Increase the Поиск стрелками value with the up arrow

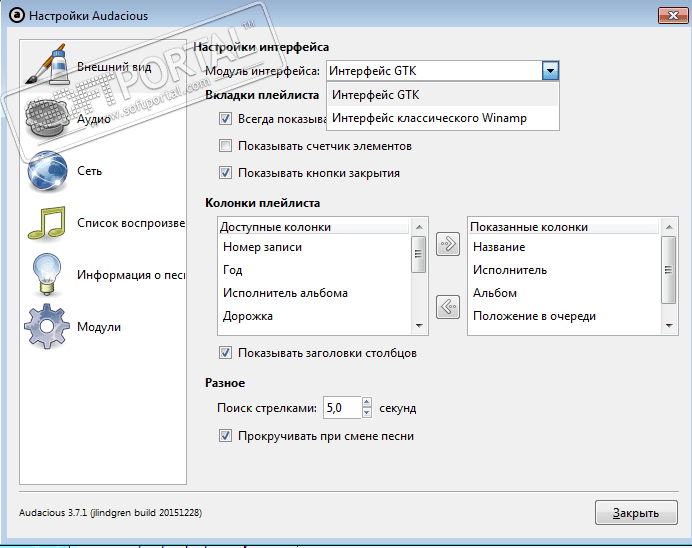click(x=367, y=402)
